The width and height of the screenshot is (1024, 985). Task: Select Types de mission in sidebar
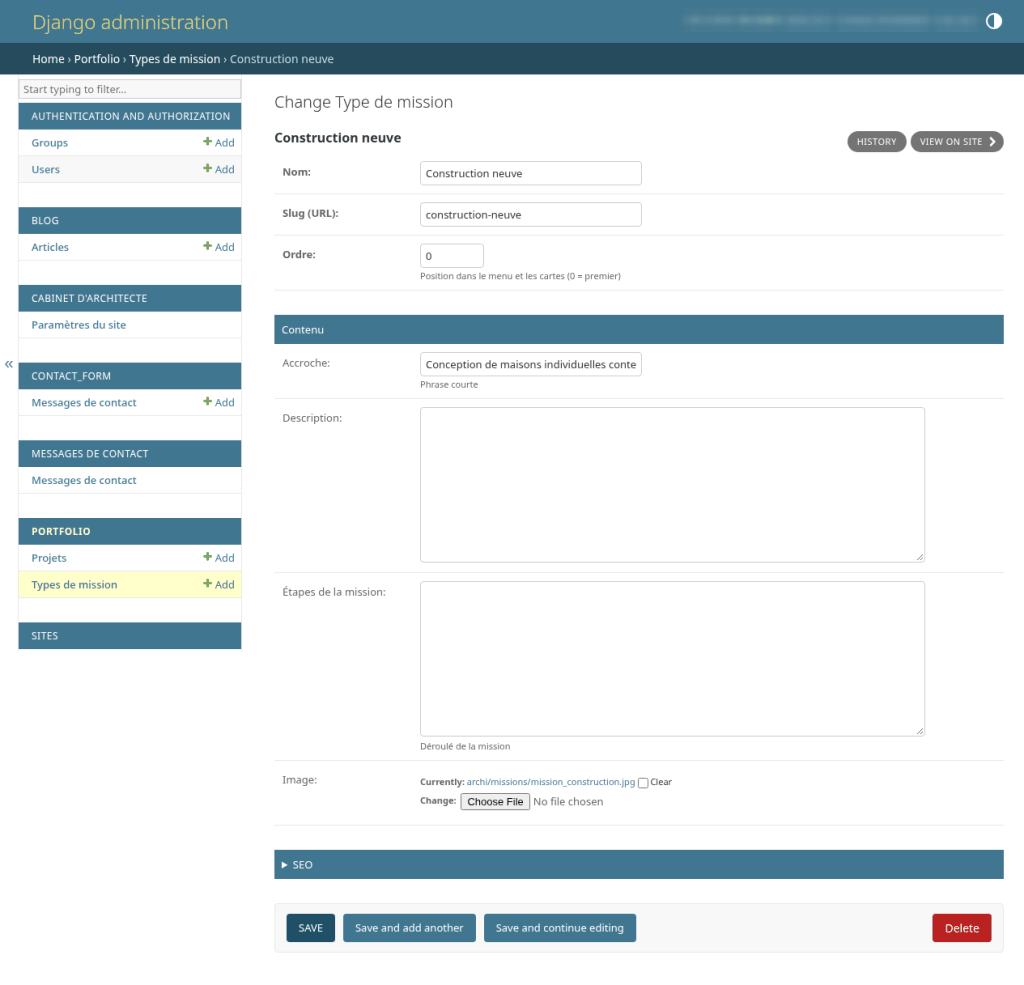point(74,585)
